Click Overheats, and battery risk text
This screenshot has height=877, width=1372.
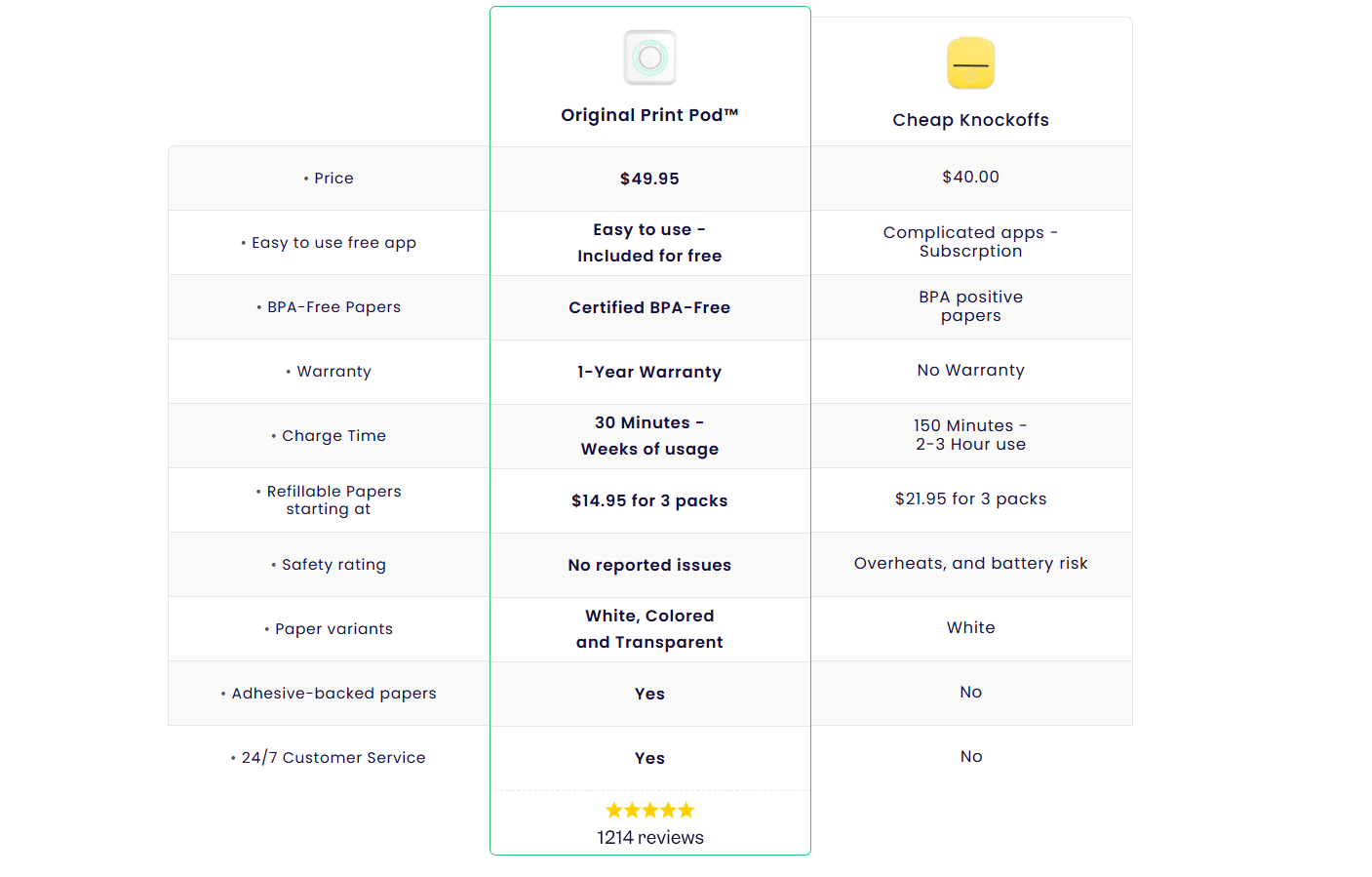970,563
